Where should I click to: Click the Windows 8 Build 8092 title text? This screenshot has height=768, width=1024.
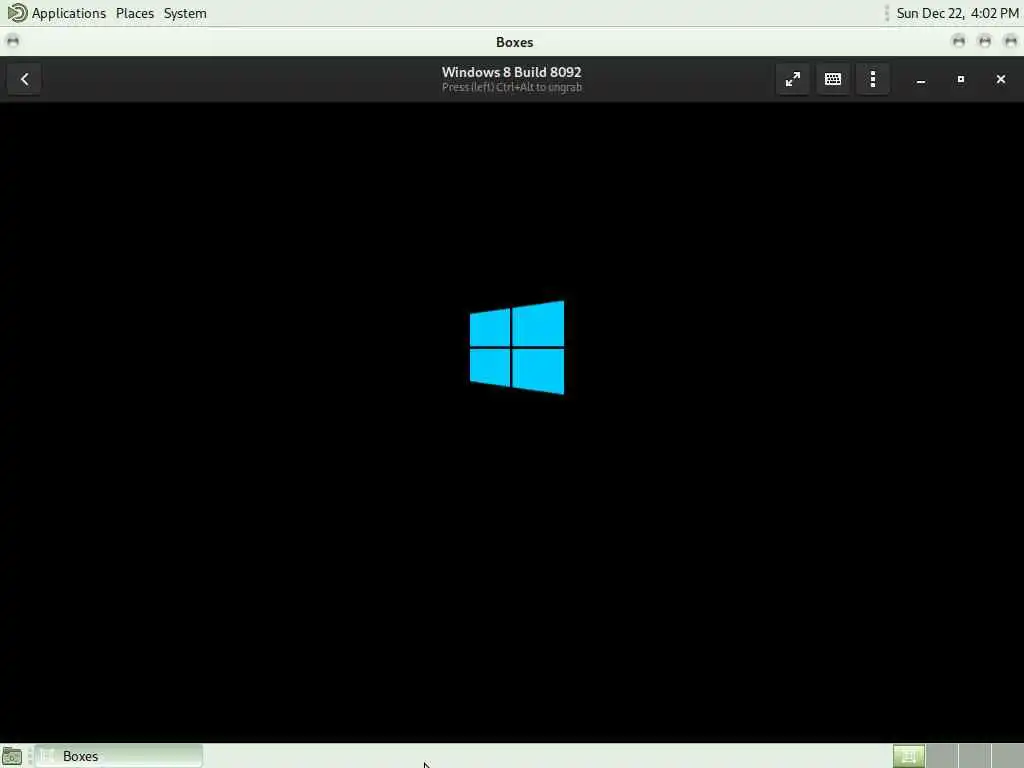511,72
